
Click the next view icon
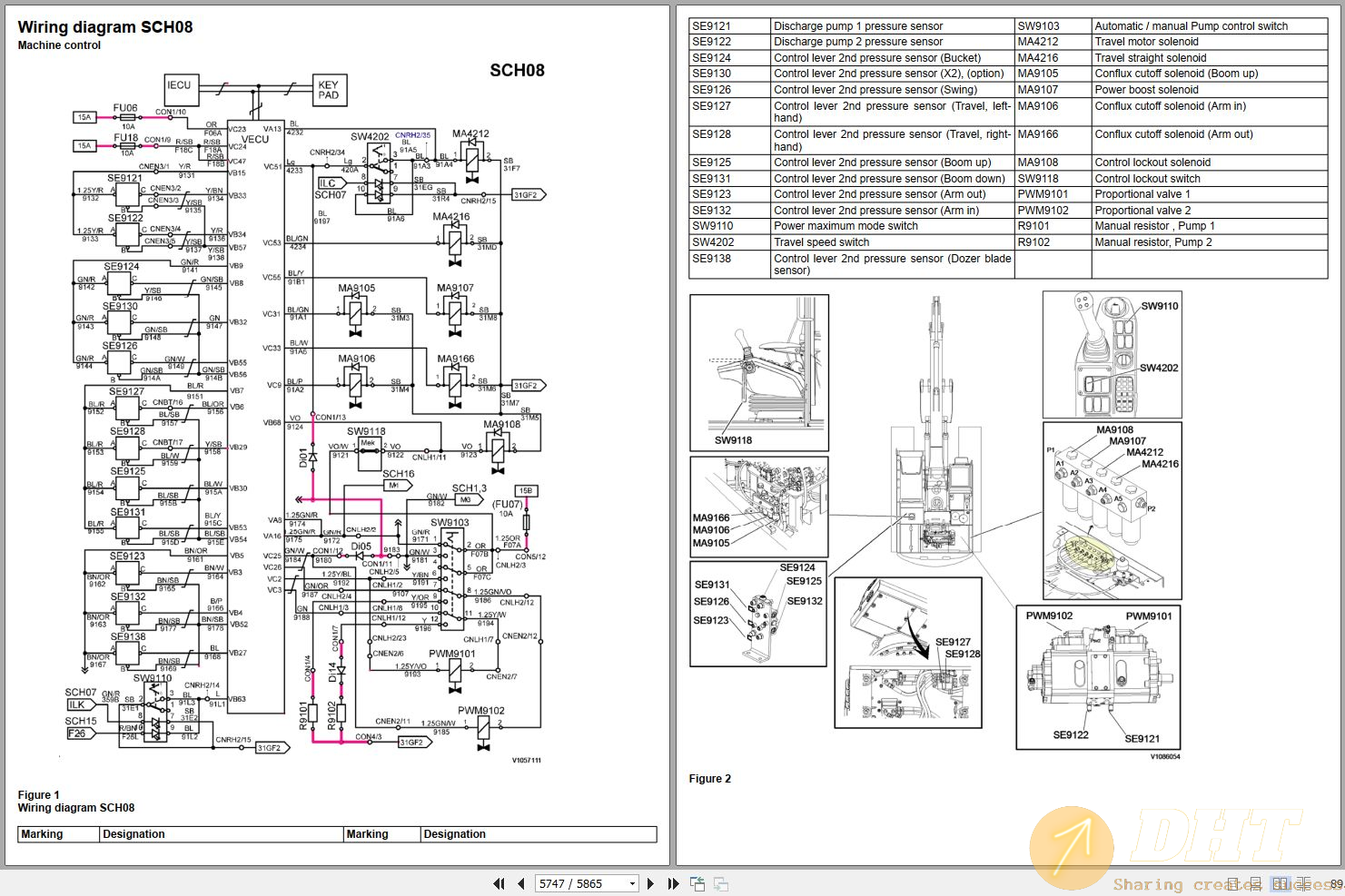point(721,883)
